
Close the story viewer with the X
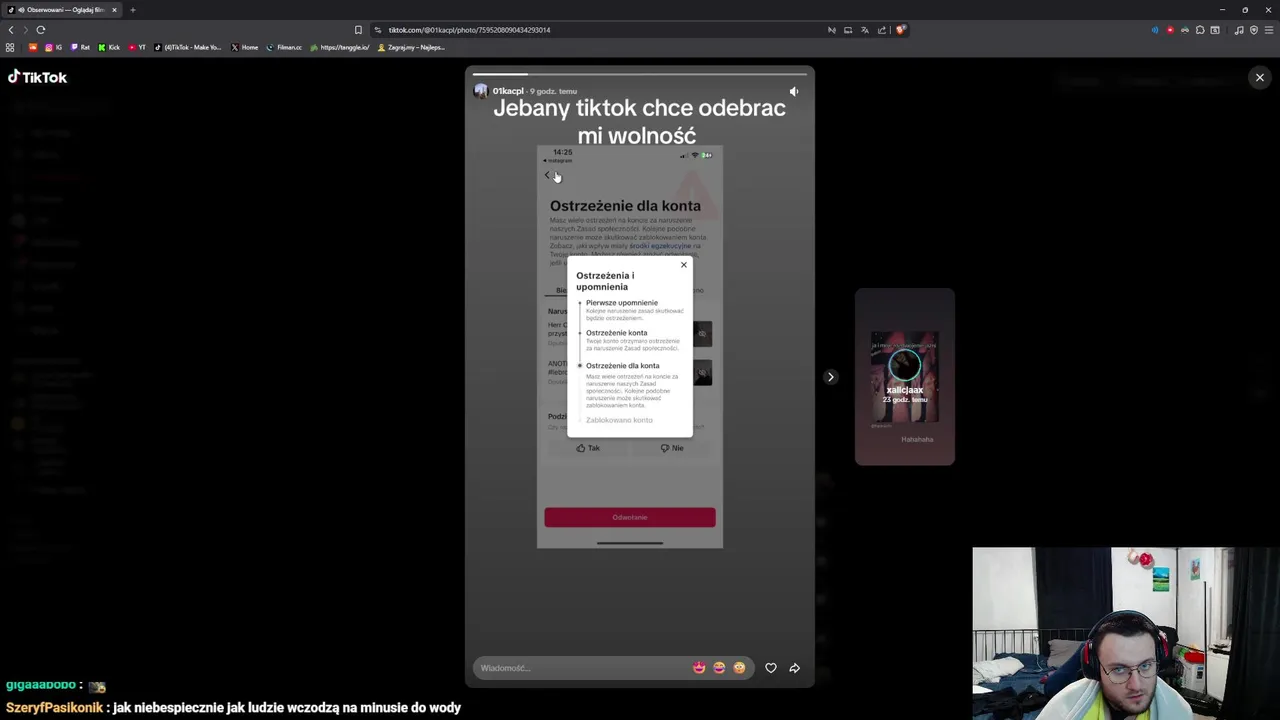coord(1259,77)
